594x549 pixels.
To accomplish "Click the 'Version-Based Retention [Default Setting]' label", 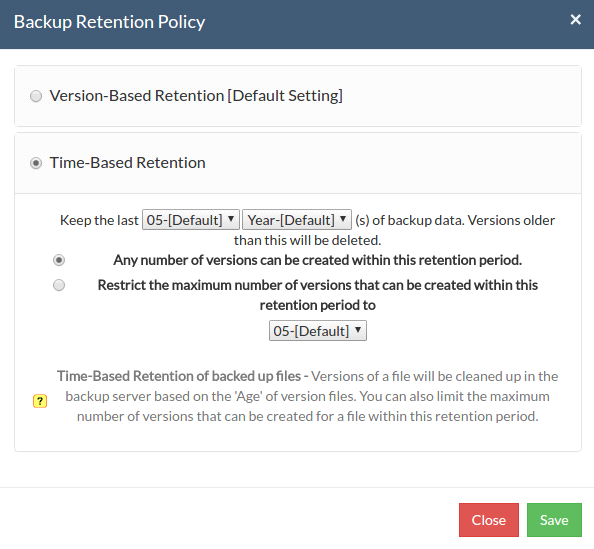I will [196, 96].
